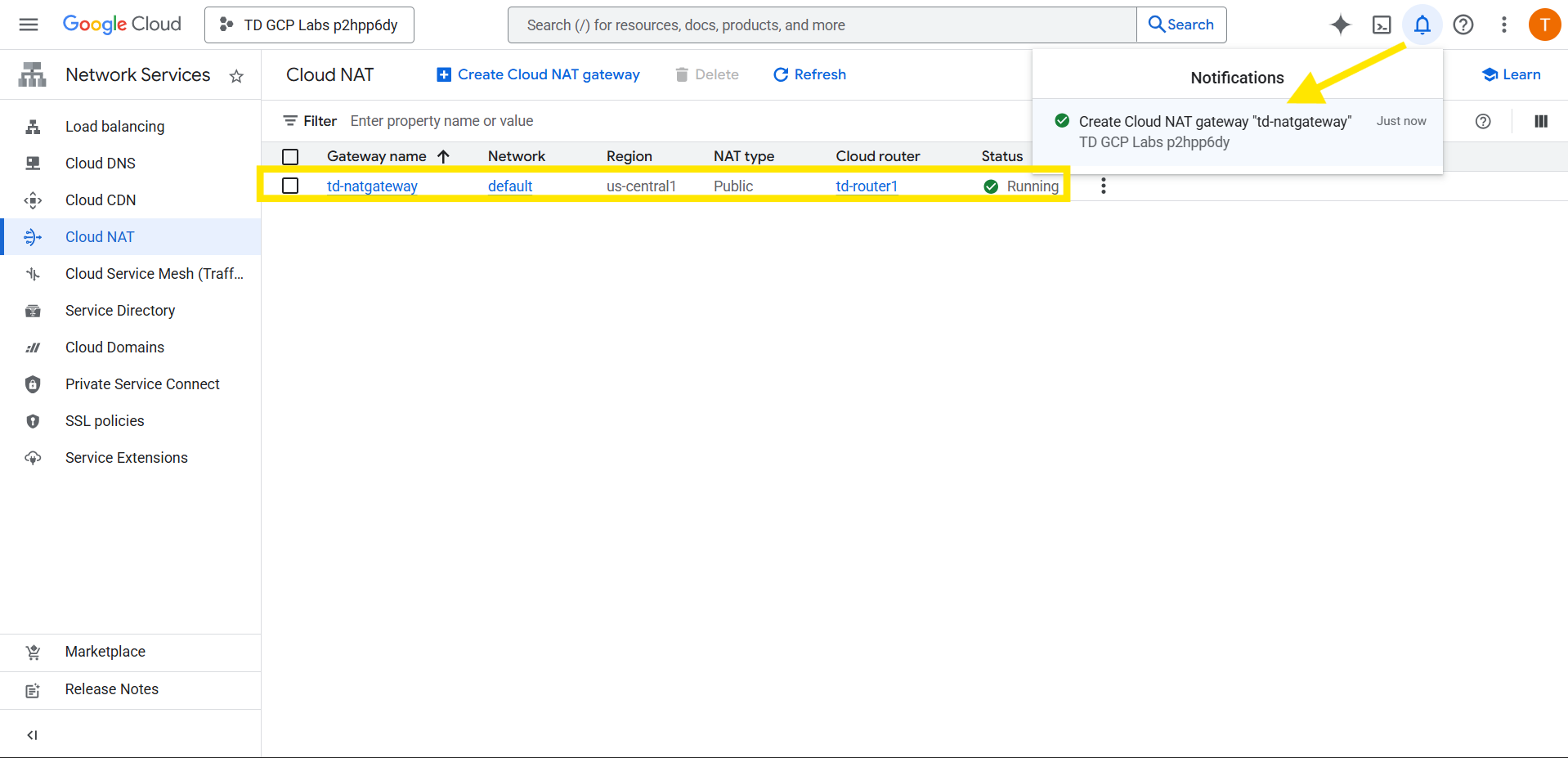Screen dimensions: 1568x758
Task: Open the main navigation hamburger menu
Action: [29, 25]
